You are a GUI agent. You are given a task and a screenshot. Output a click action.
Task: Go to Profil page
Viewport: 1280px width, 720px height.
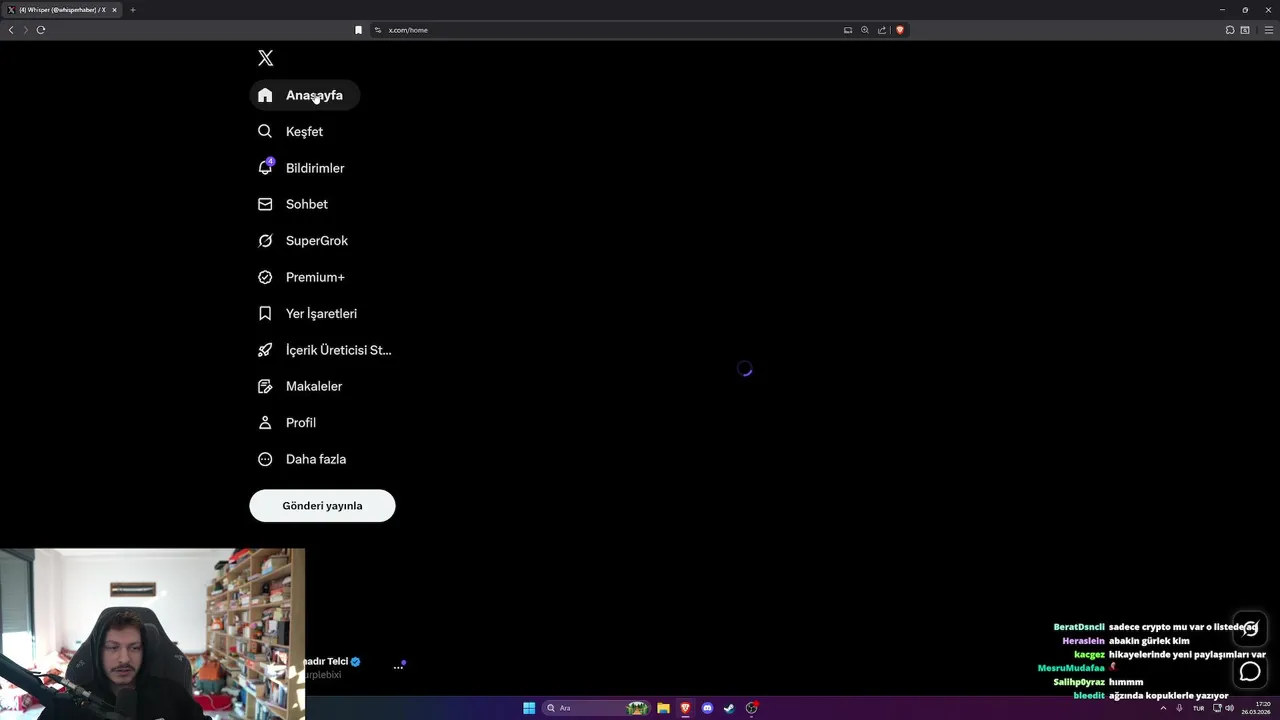[x=287, y=423]
